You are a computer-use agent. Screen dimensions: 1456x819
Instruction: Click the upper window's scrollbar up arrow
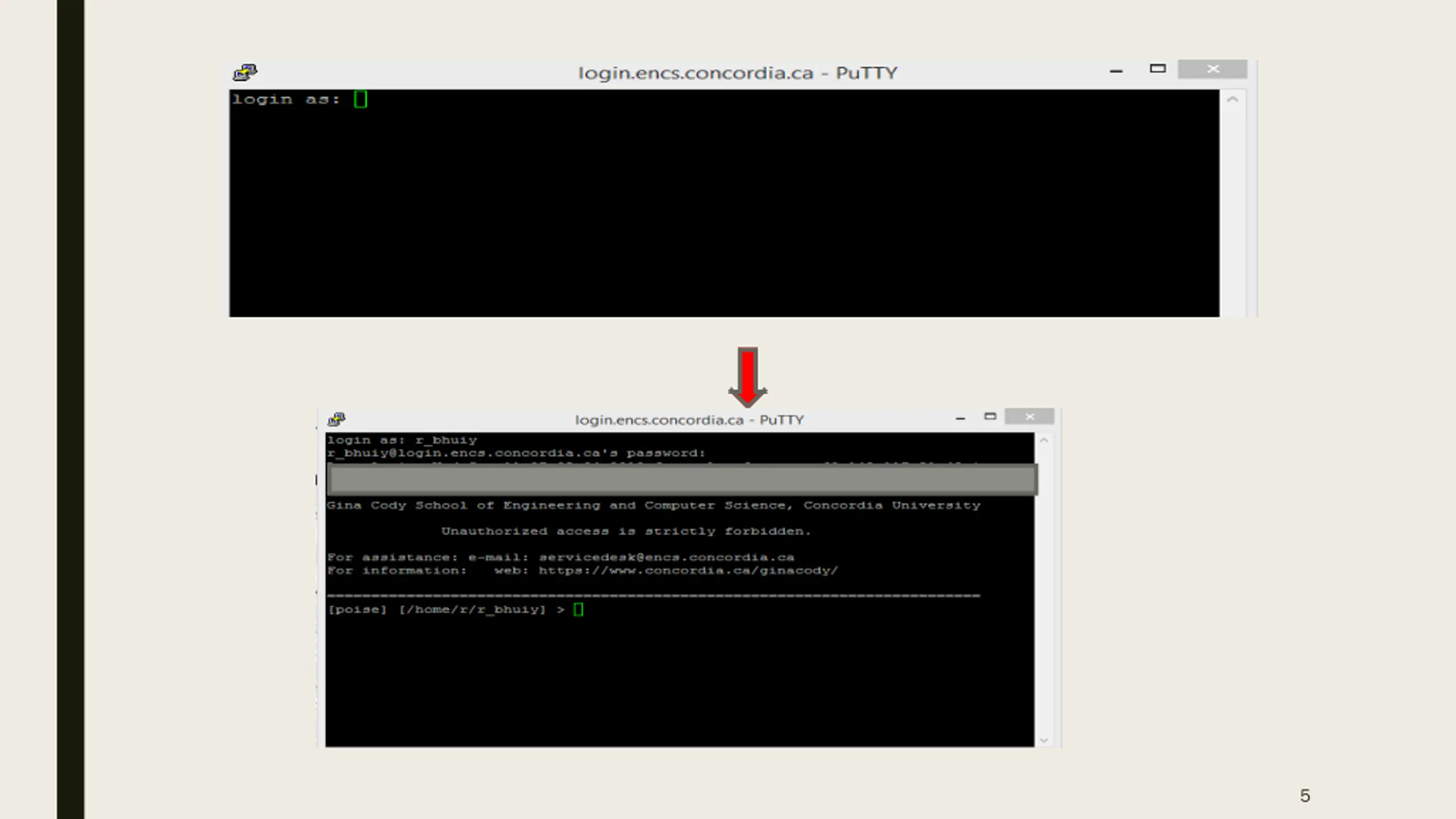1232,100
